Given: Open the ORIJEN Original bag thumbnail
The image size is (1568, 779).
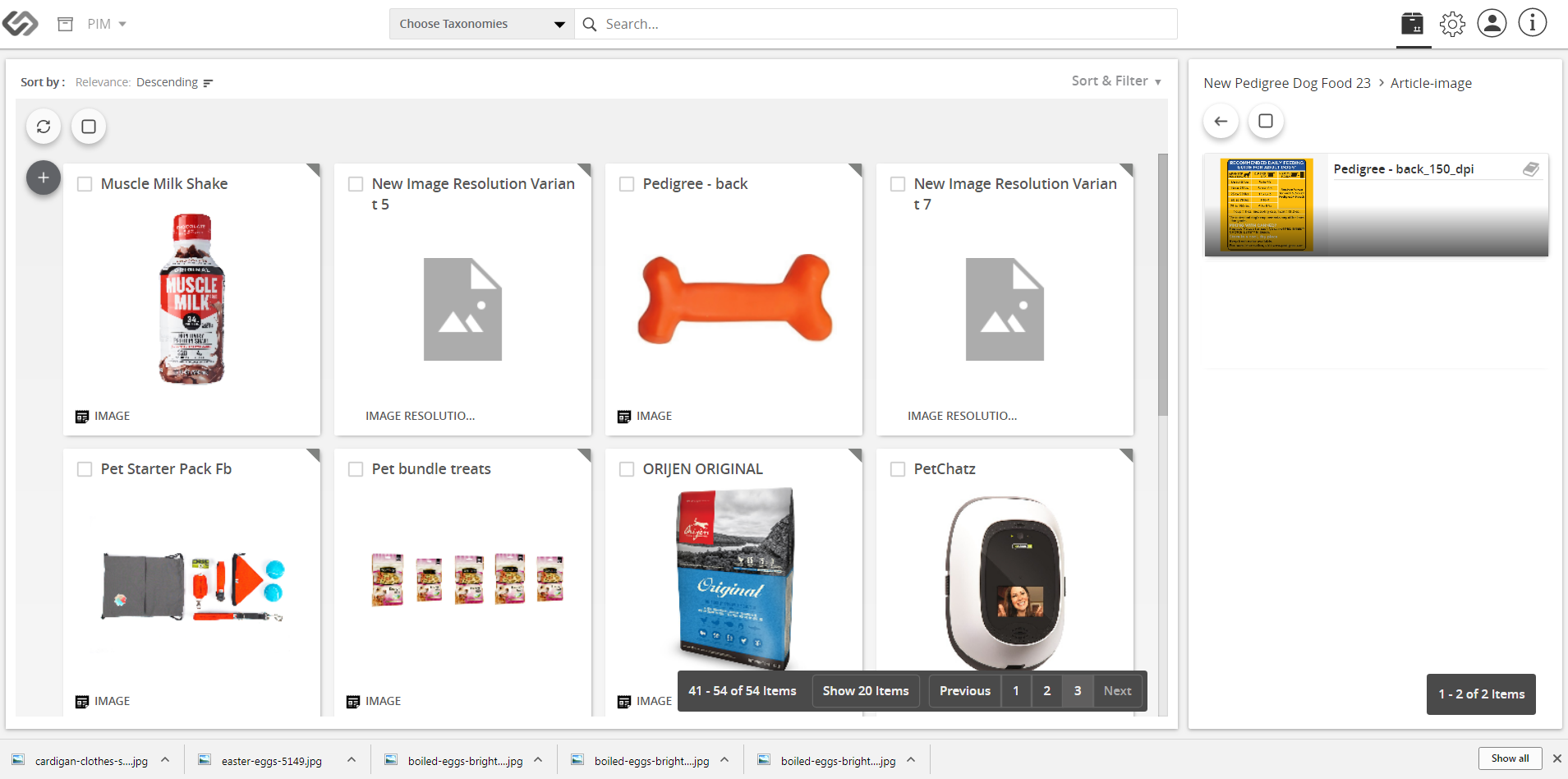Looking at the screenshot, I should tap(736, 578).
